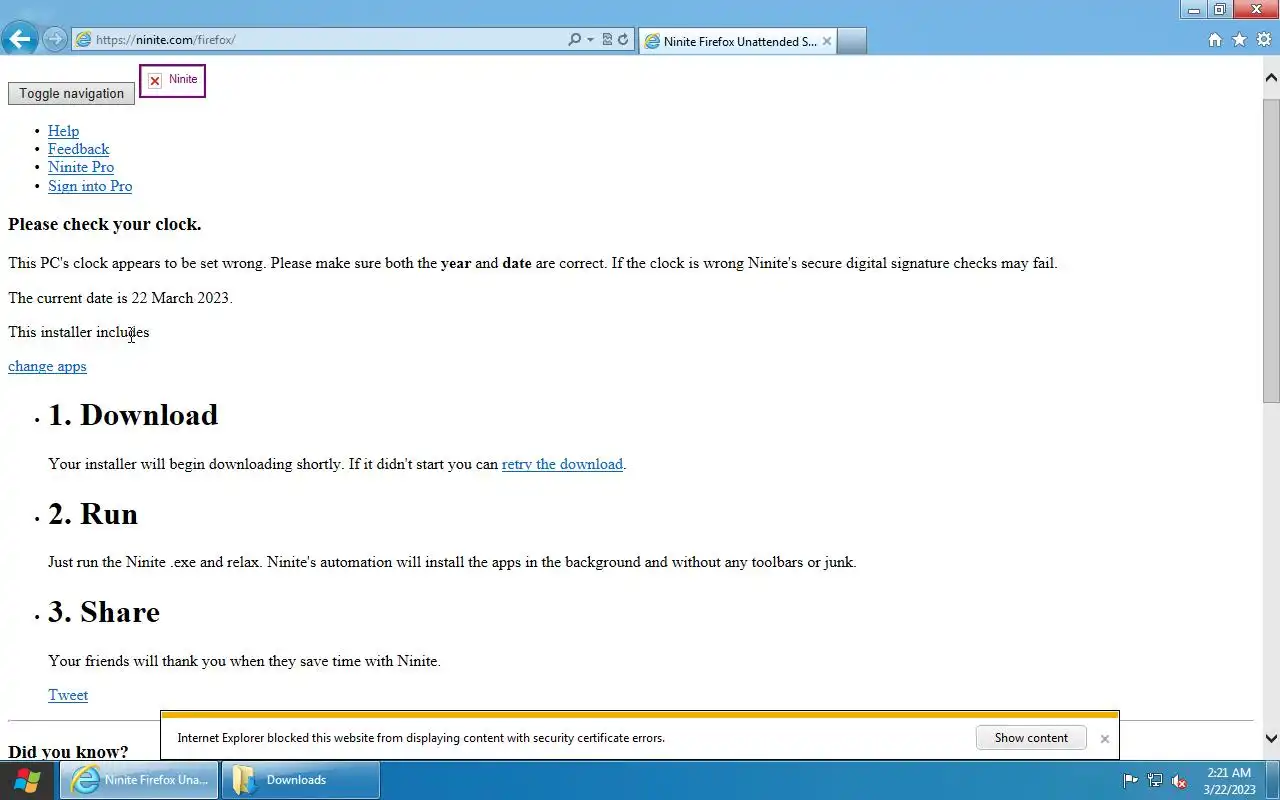
Task: Click the "Please check your clock." heading
Action: coord(105,224)
